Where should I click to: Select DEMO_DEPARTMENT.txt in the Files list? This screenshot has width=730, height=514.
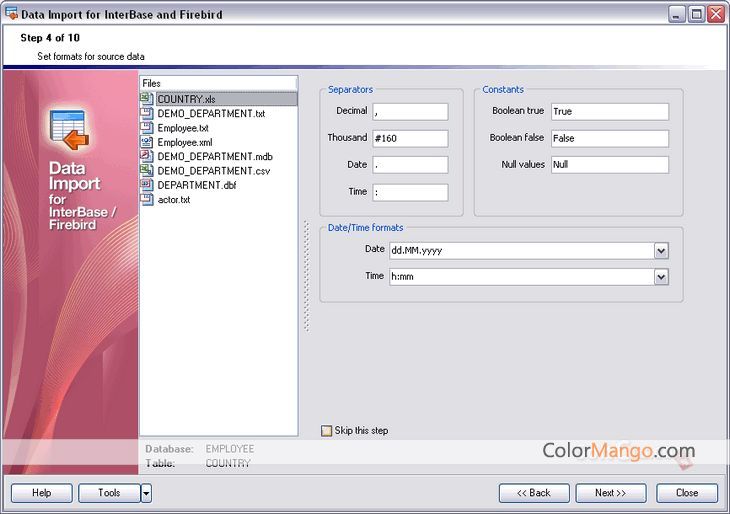(211, 114)
